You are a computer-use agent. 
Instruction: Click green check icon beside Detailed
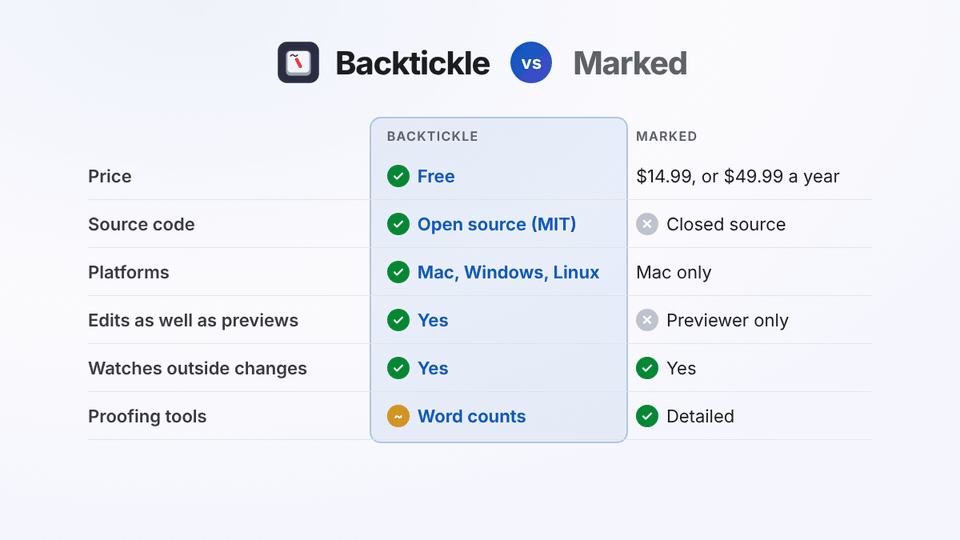(647, 416)
